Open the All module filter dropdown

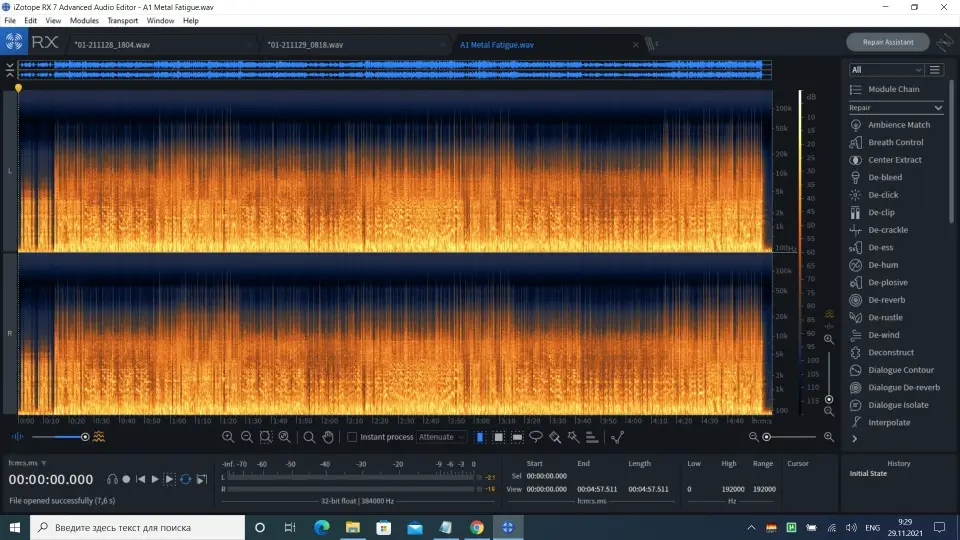click(885, 70)
